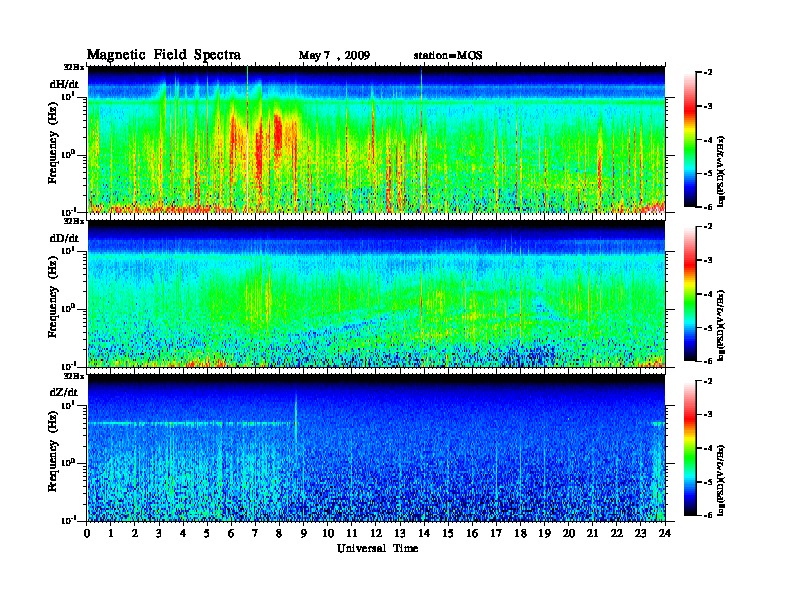Screen dimensions: 792x612
Task: Click hour tick label "5" on time axis
Action: pos(207,533)
